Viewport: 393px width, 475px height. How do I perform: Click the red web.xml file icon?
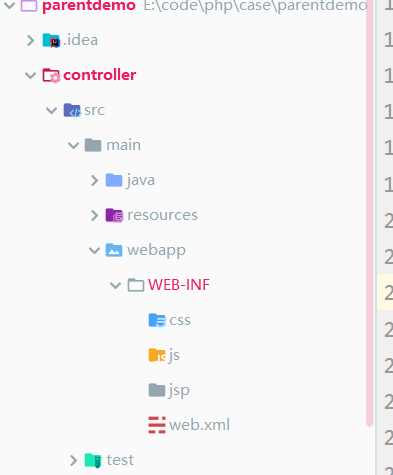coord(157,425)
